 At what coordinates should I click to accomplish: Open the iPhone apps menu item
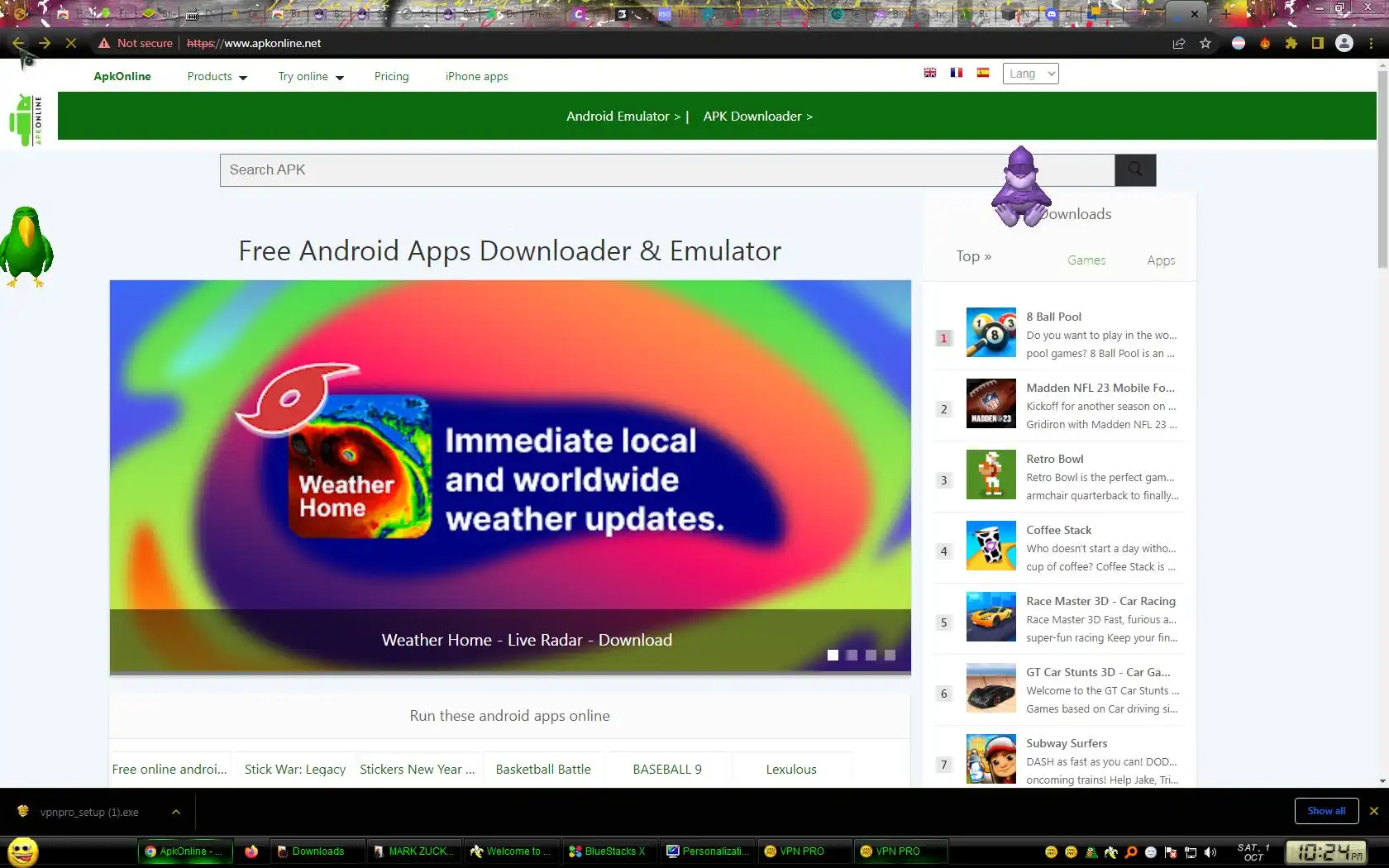click(x=477, y=76)
